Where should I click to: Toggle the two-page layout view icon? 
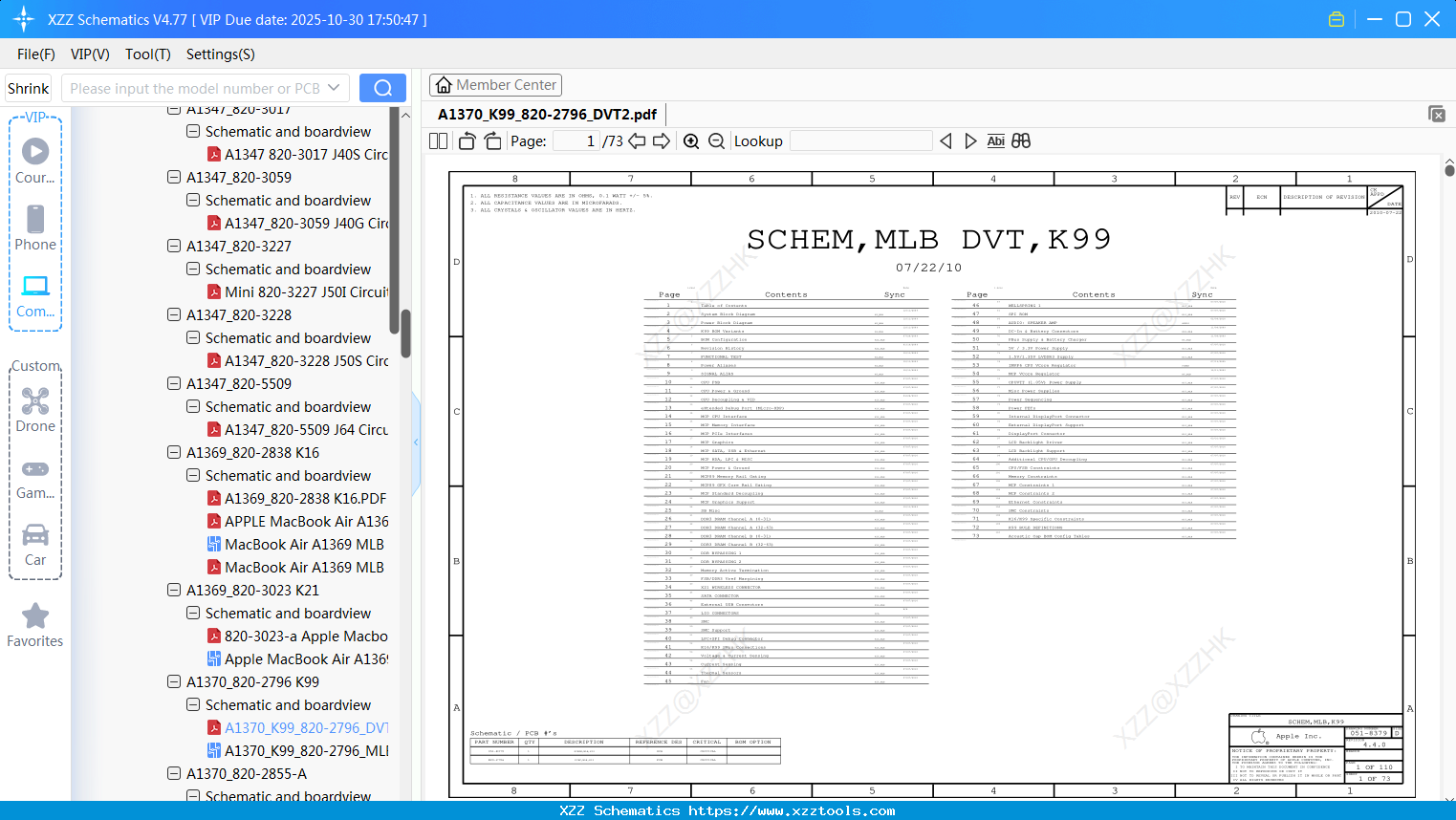pyautogui.click(x=439, y=140)
